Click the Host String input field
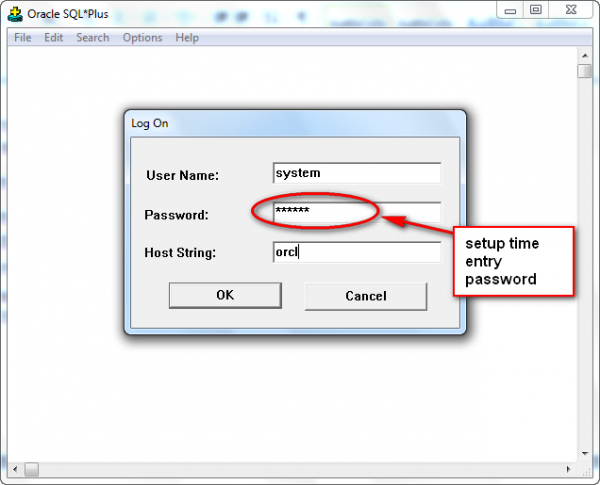The width and height of the screenshot is (600, 485). (357, 252)
